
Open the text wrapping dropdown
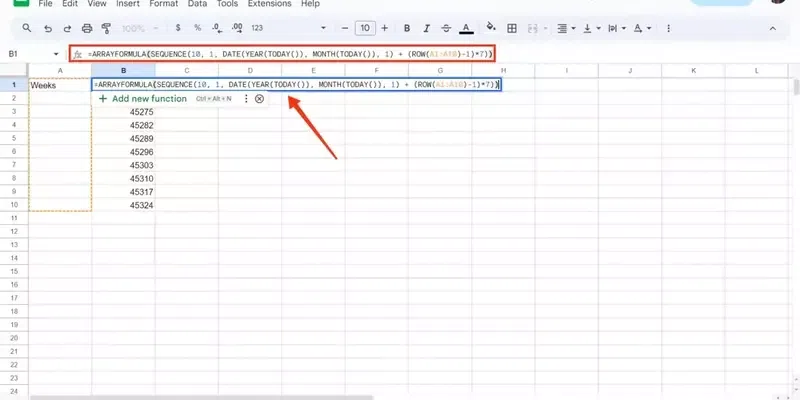click(616, 29)
